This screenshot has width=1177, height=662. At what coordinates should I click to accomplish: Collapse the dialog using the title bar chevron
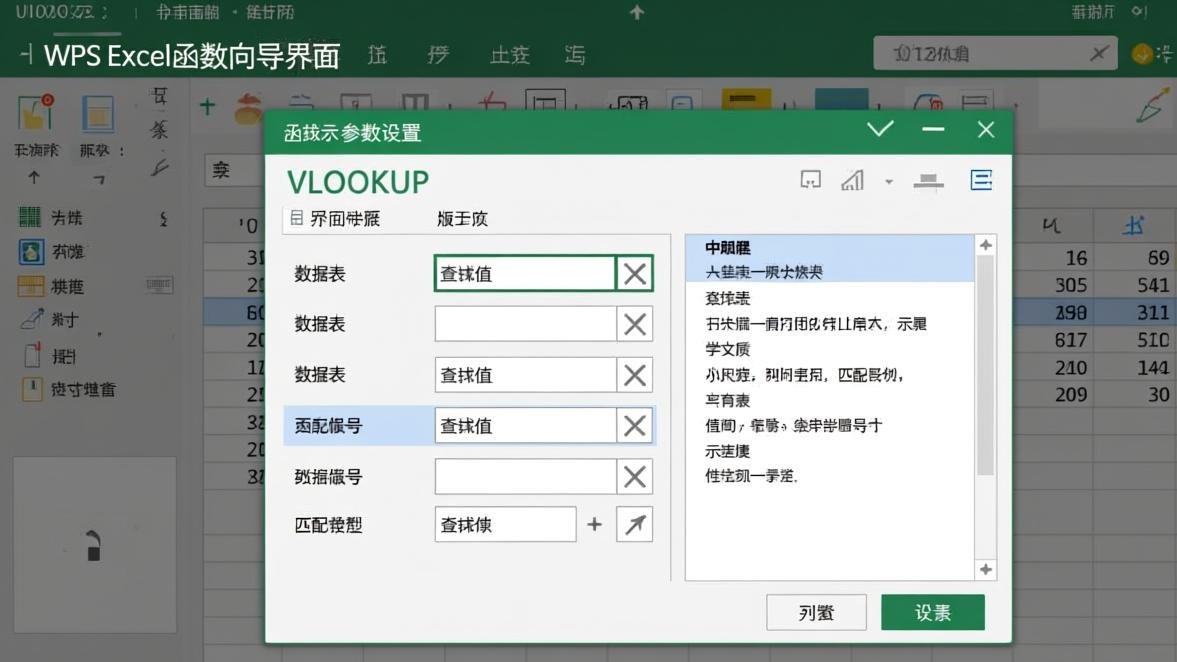880,129
